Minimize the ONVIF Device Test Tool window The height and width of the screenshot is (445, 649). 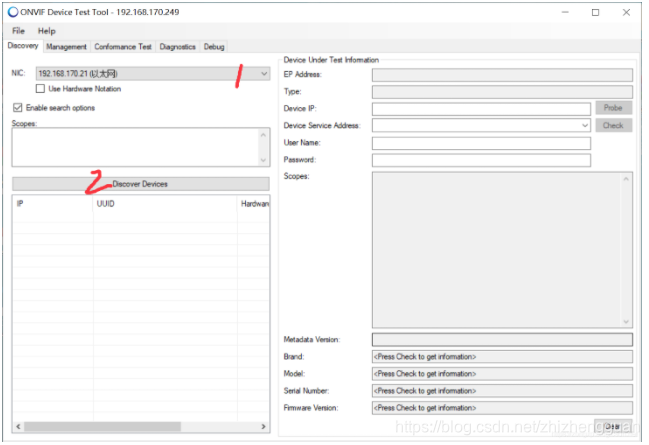coord(565,12)
